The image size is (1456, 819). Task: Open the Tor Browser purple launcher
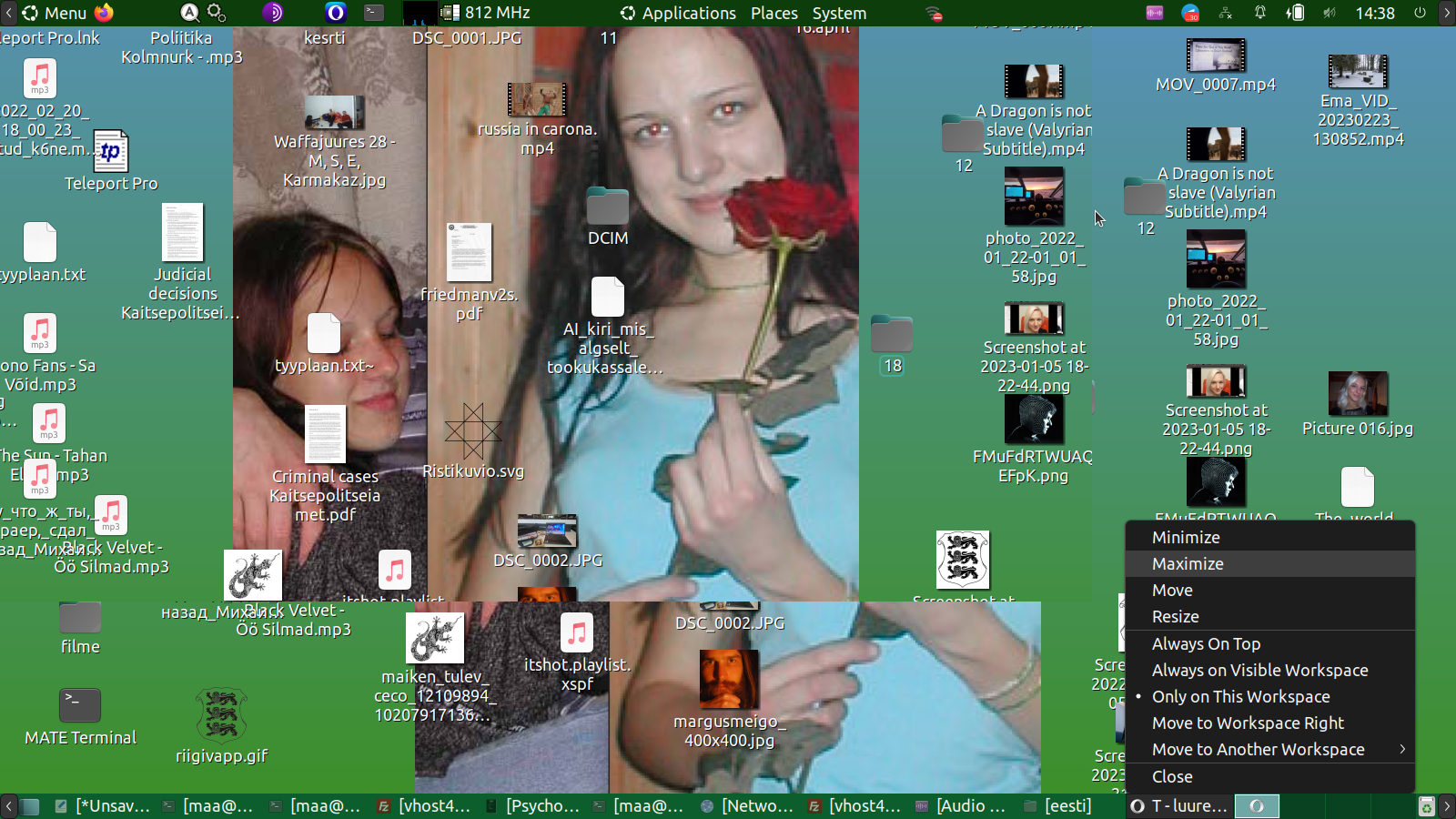[x=272, y=13]
